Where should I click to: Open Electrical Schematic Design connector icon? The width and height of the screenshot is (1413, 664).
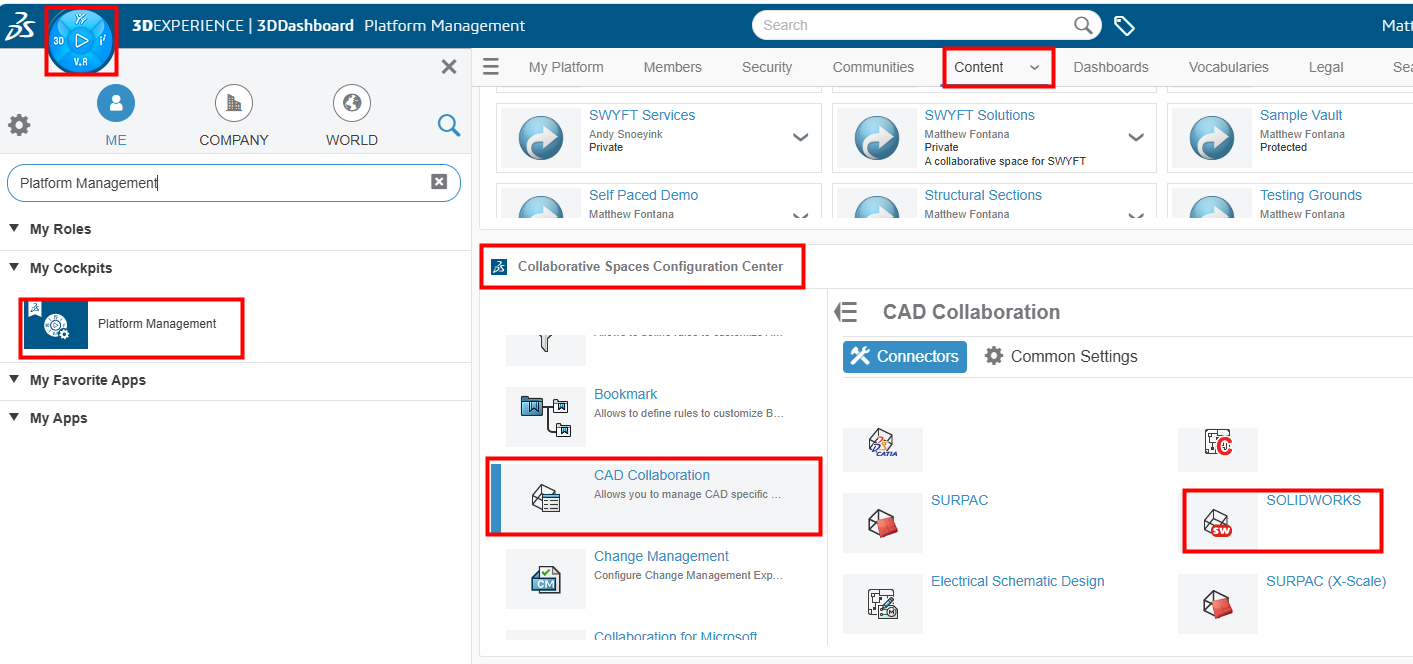883,603
